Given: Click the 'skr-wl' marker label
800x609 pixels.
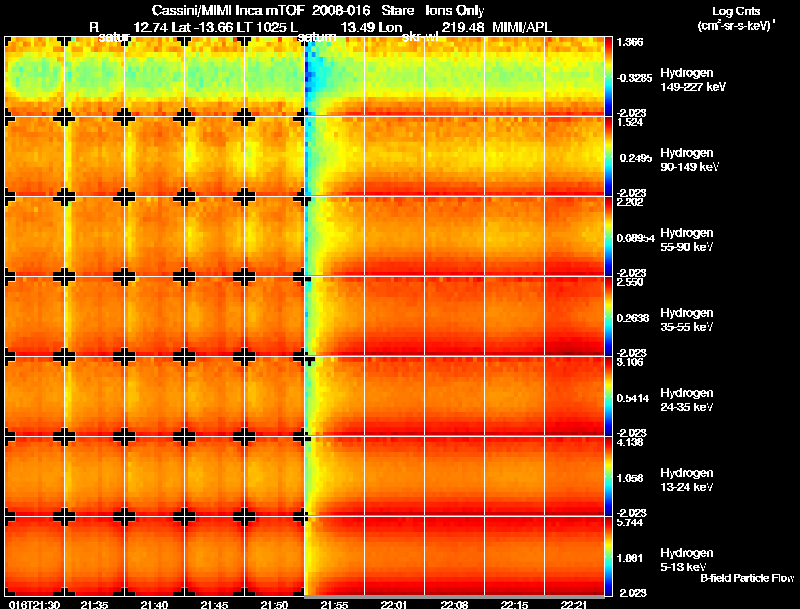Looking at the screenshot, I should [x=420, y=37].
